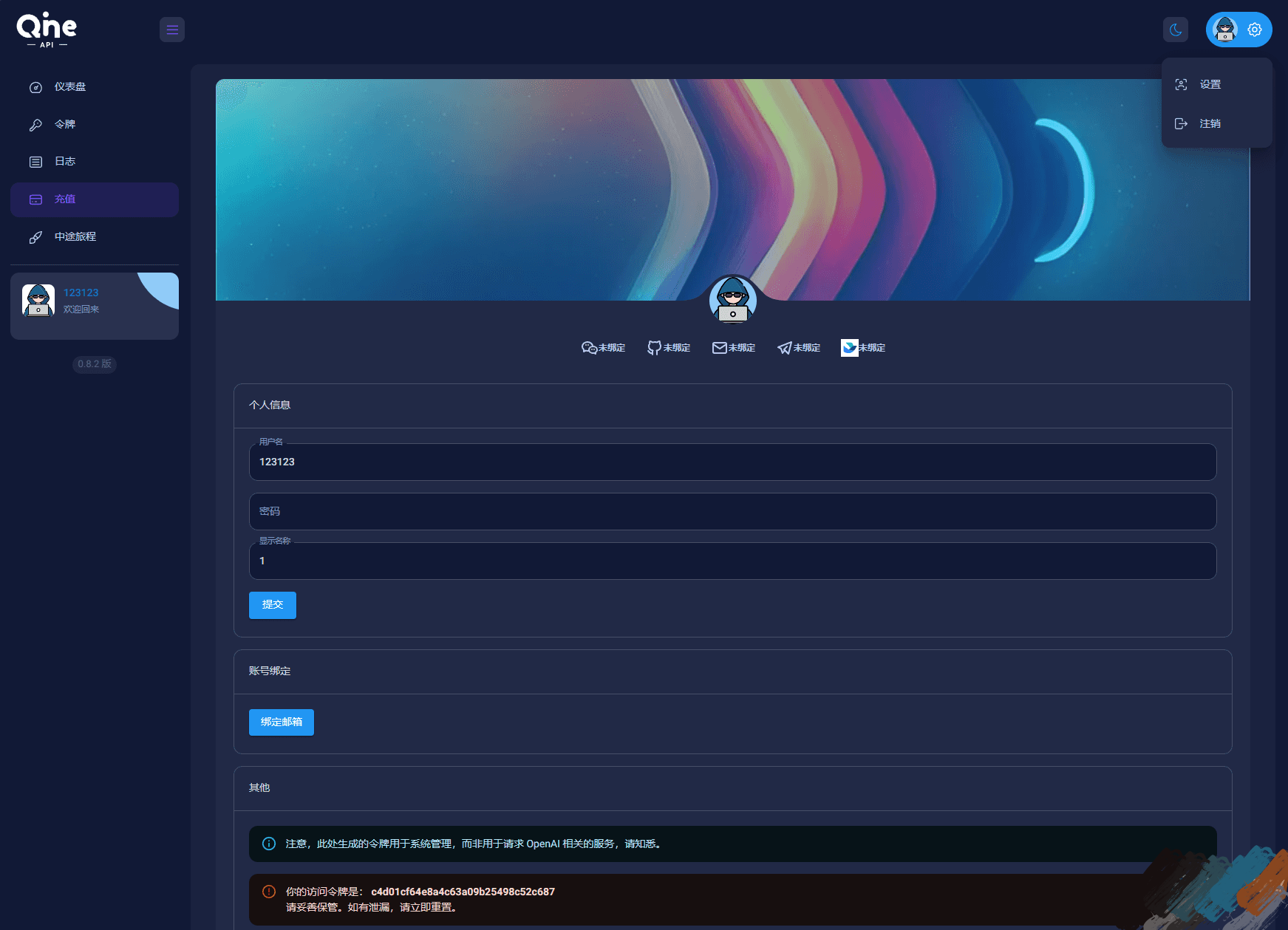Open 充值 in the sidebar
The width and height of the screenshot is (1288, 930).
click(x=95, y=199)
